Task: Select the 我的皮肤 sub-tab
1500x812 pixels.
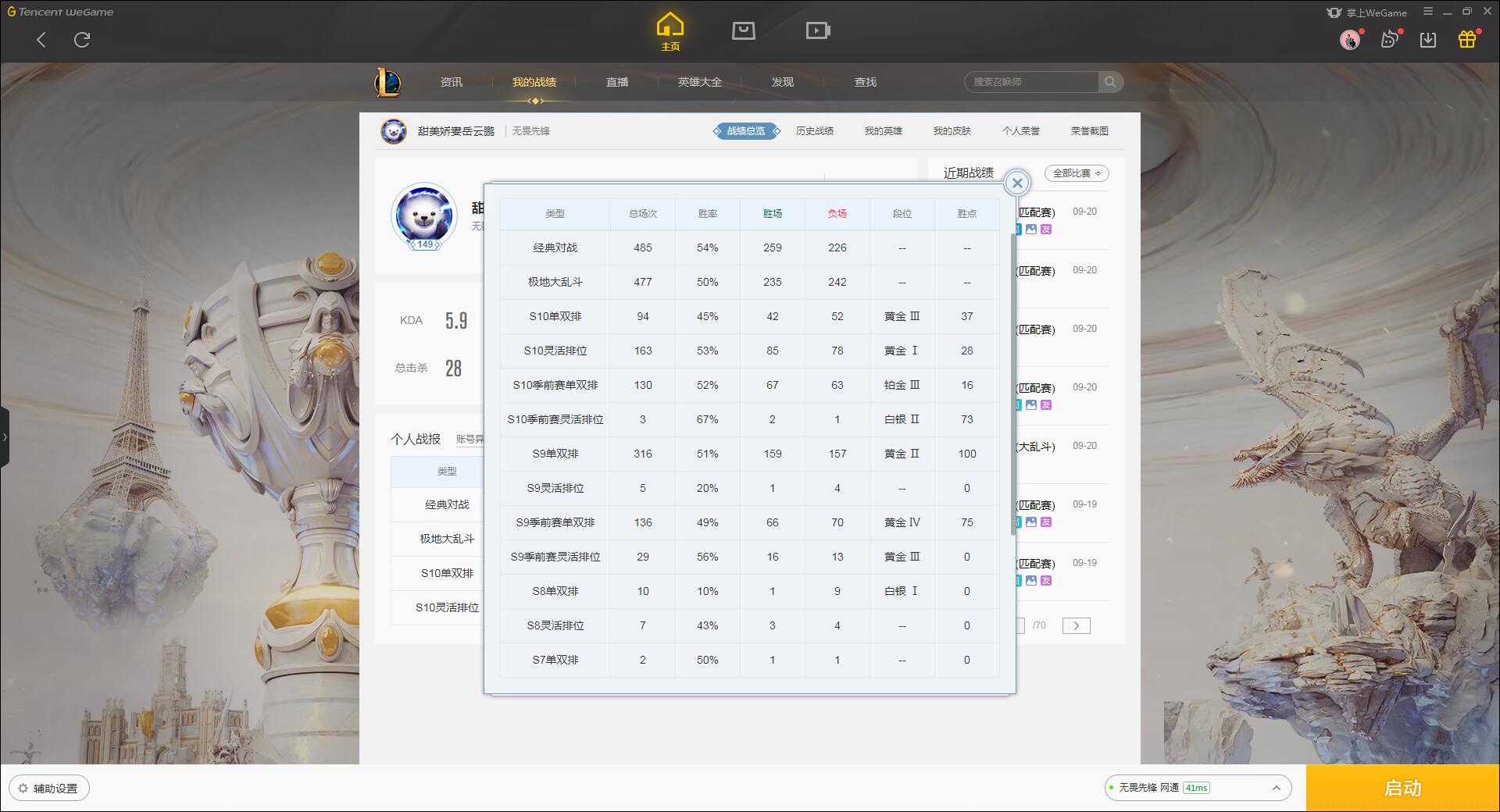Action: pos(952,131)
